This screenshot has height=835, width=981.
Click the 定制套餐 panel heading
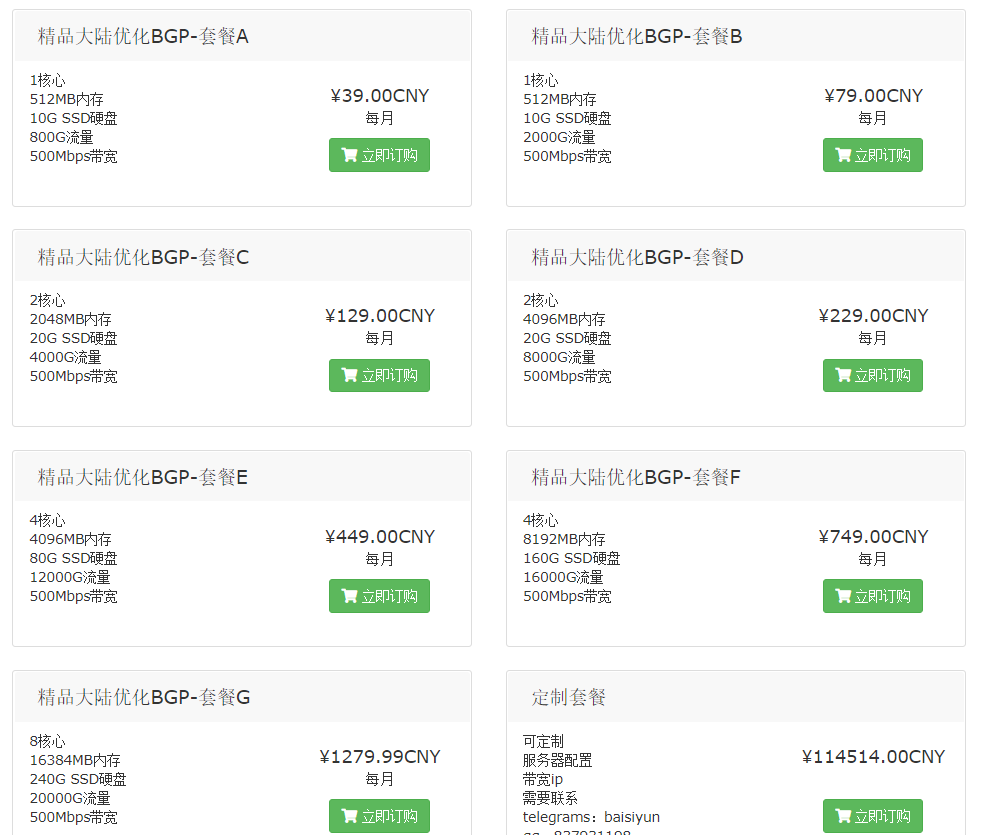click(x=568, y=697)
